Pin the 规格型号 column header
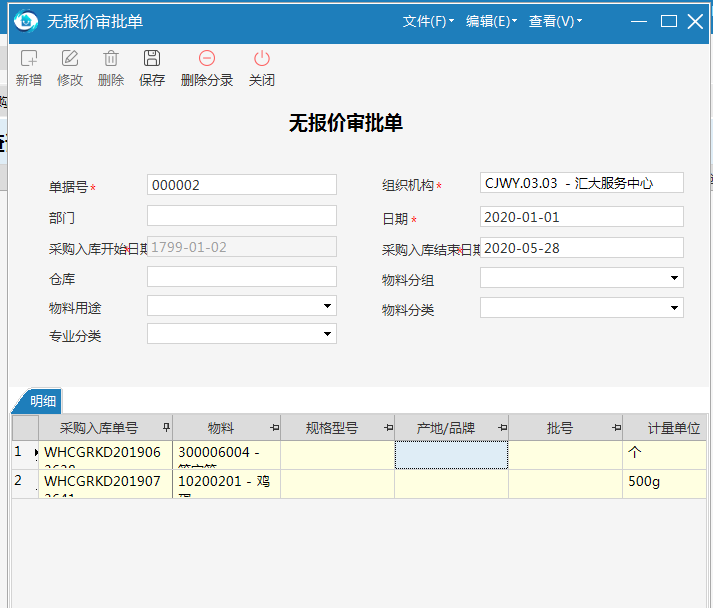The height and width of the screenshot is (608, 713). (x=388, y=427)
